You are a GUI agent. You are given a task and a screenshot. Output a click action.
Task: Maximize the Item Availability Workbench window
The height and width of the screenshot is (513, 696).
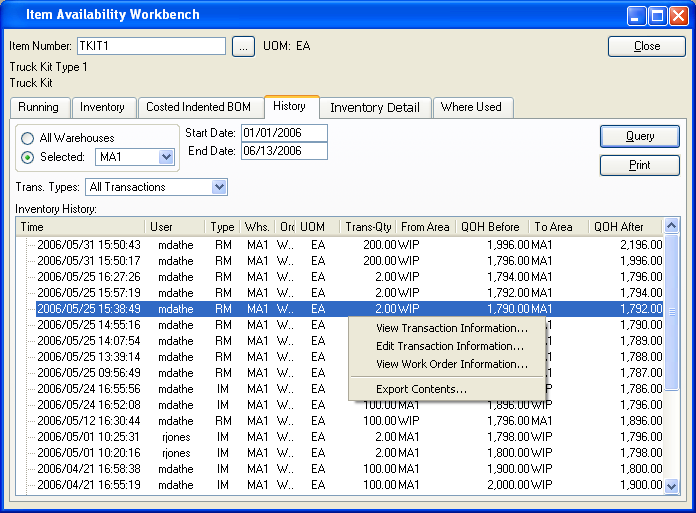coord(658,15)
